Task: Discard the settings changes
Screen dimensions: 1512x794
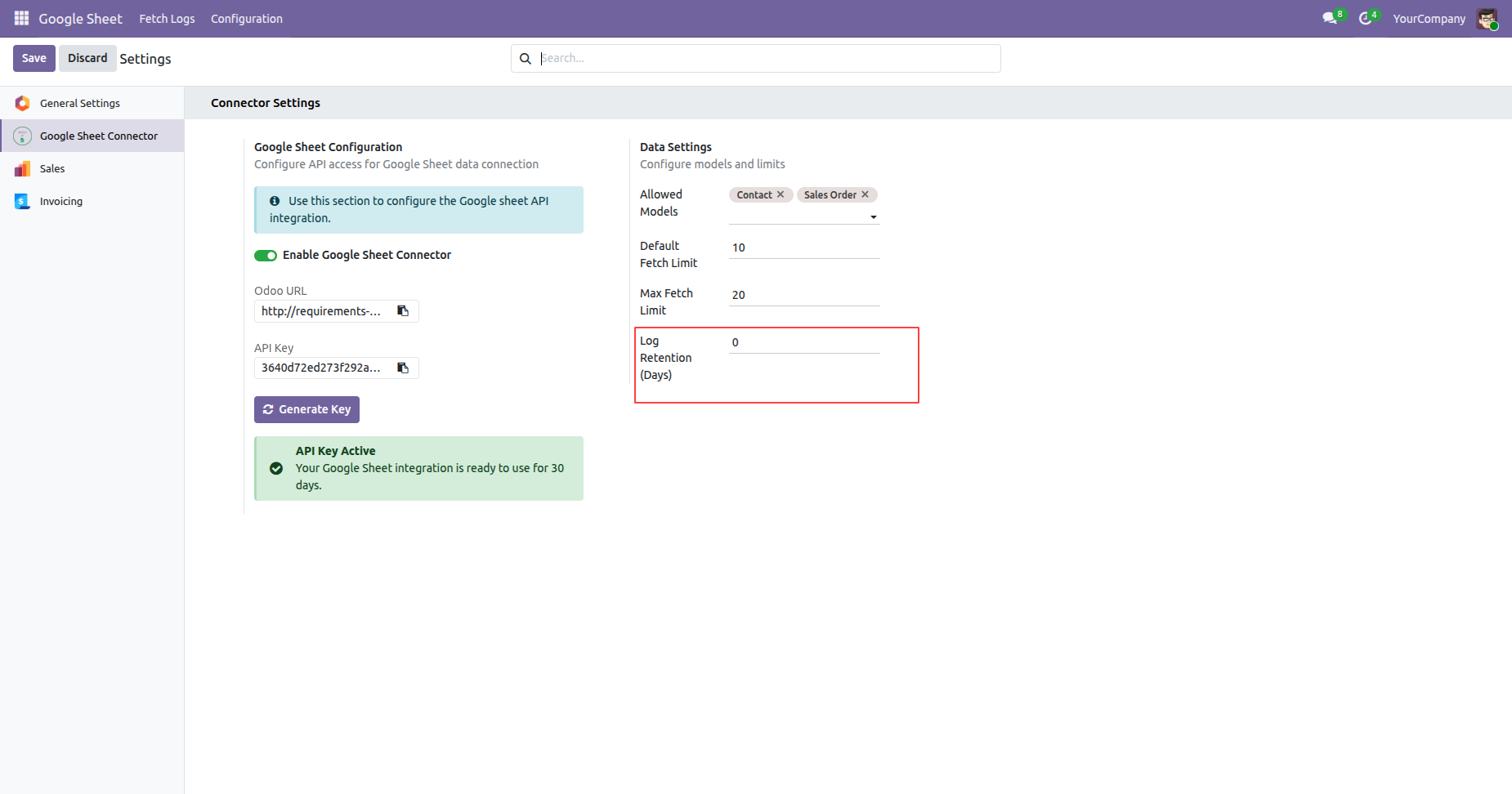Action: point(87,58)
